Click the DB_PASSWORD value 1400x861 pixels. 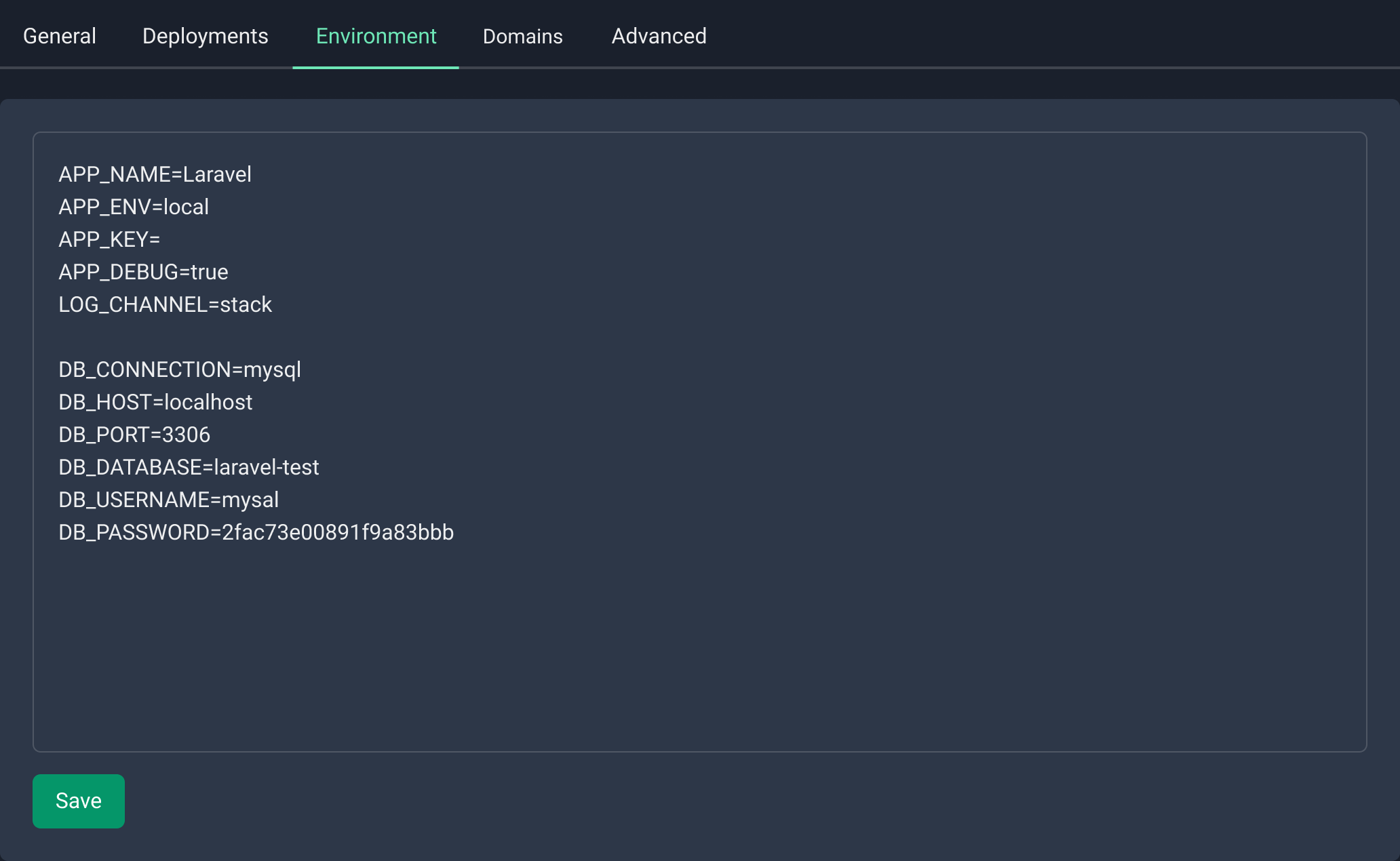pos(337,532)
